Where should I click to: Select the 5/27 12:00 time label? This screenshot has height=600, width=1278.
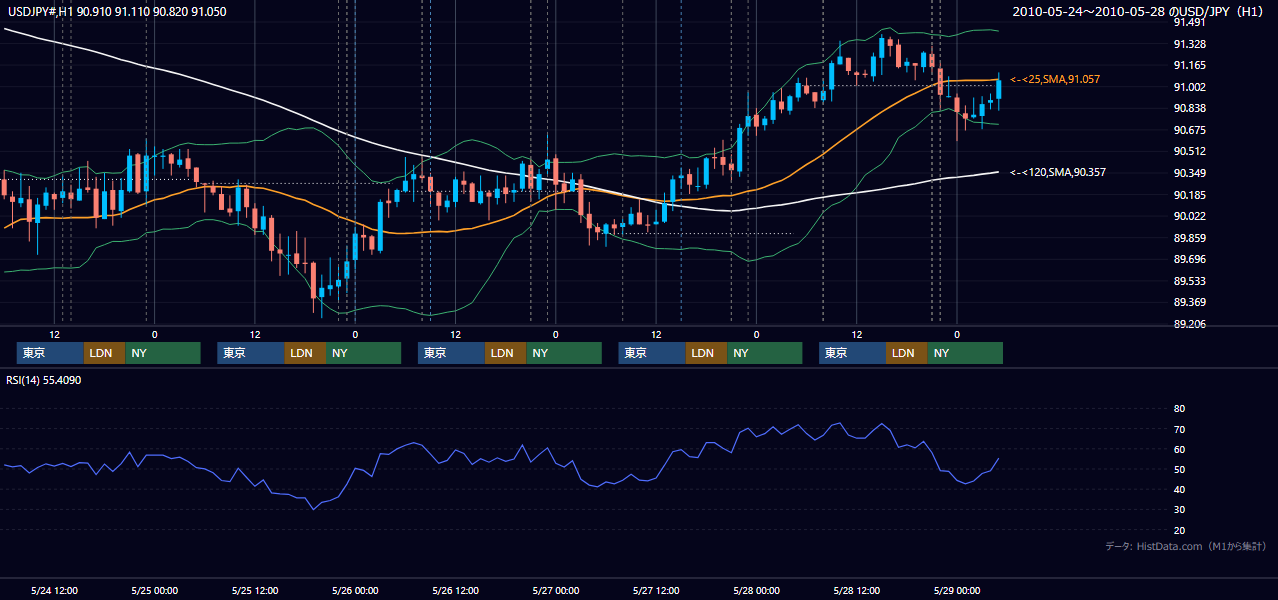click(x=657, y=590)
